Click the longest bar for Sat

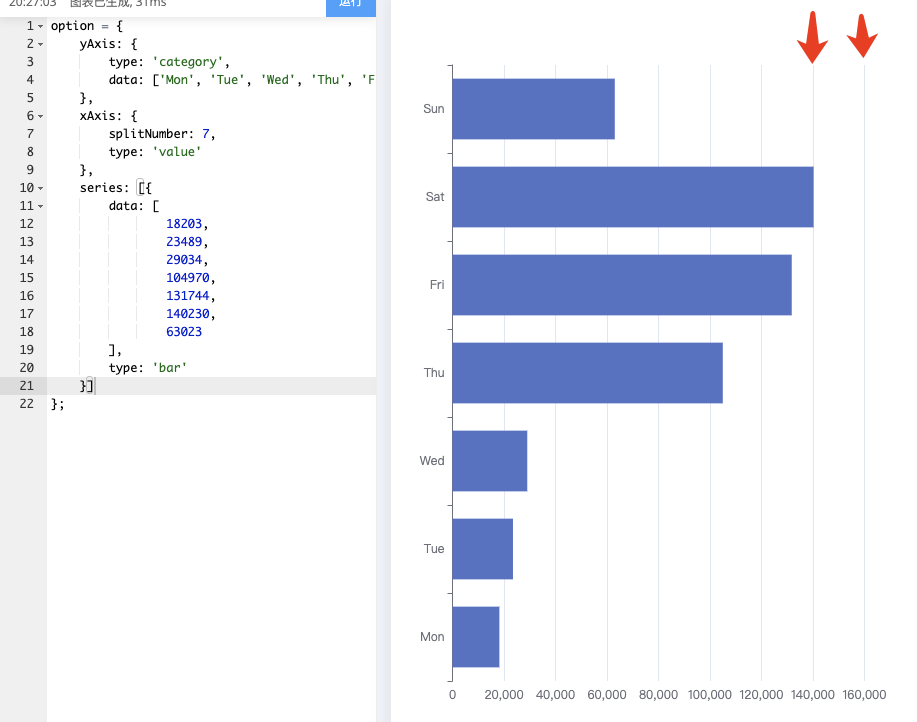click(x=630, y=197)
